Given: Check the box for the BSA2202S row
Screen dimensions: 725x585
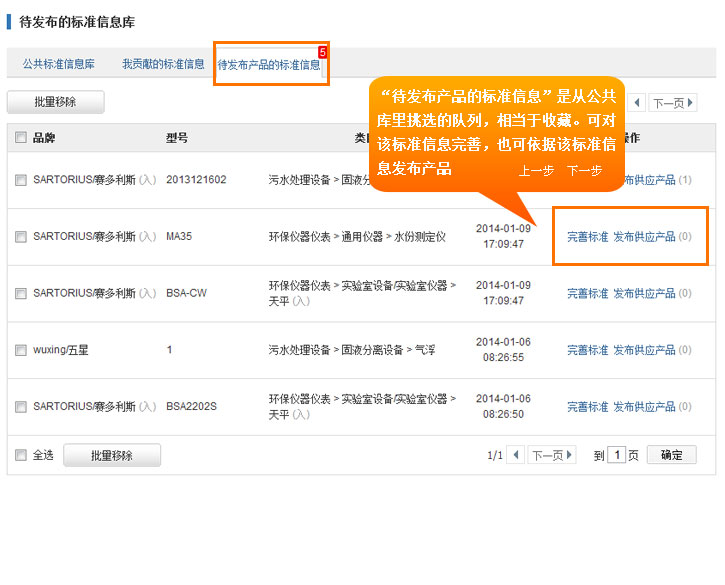Looking at the screenshot, I should [21, 407].
